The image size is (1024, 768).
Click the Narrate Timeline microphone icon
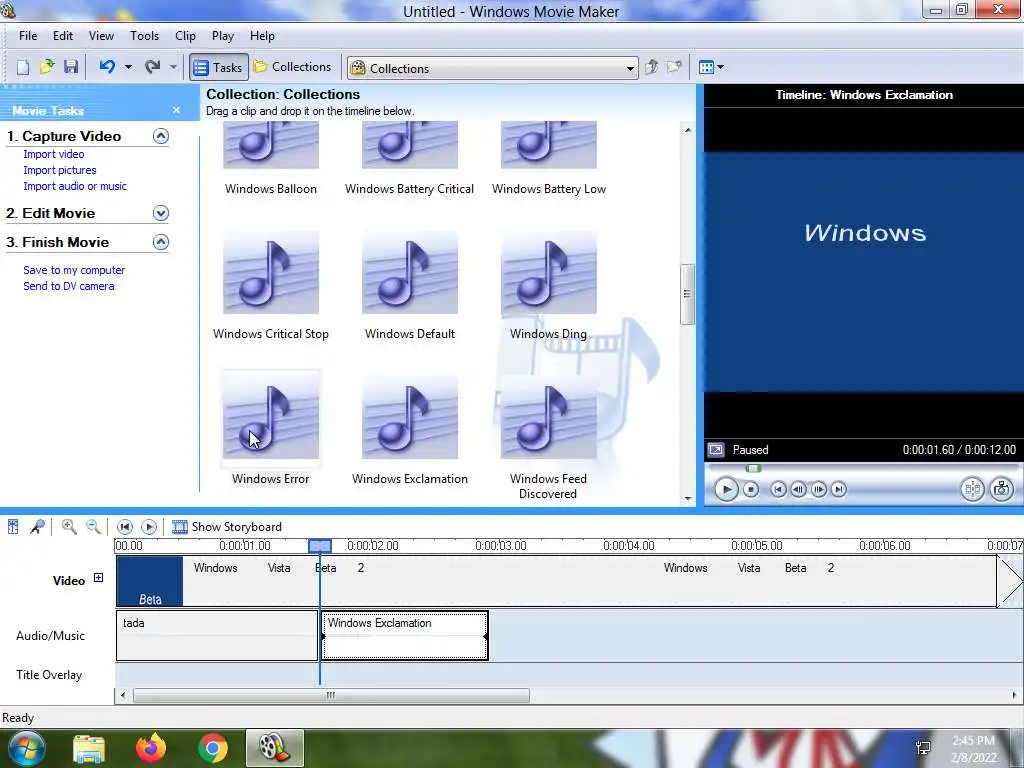coord(37,526)
